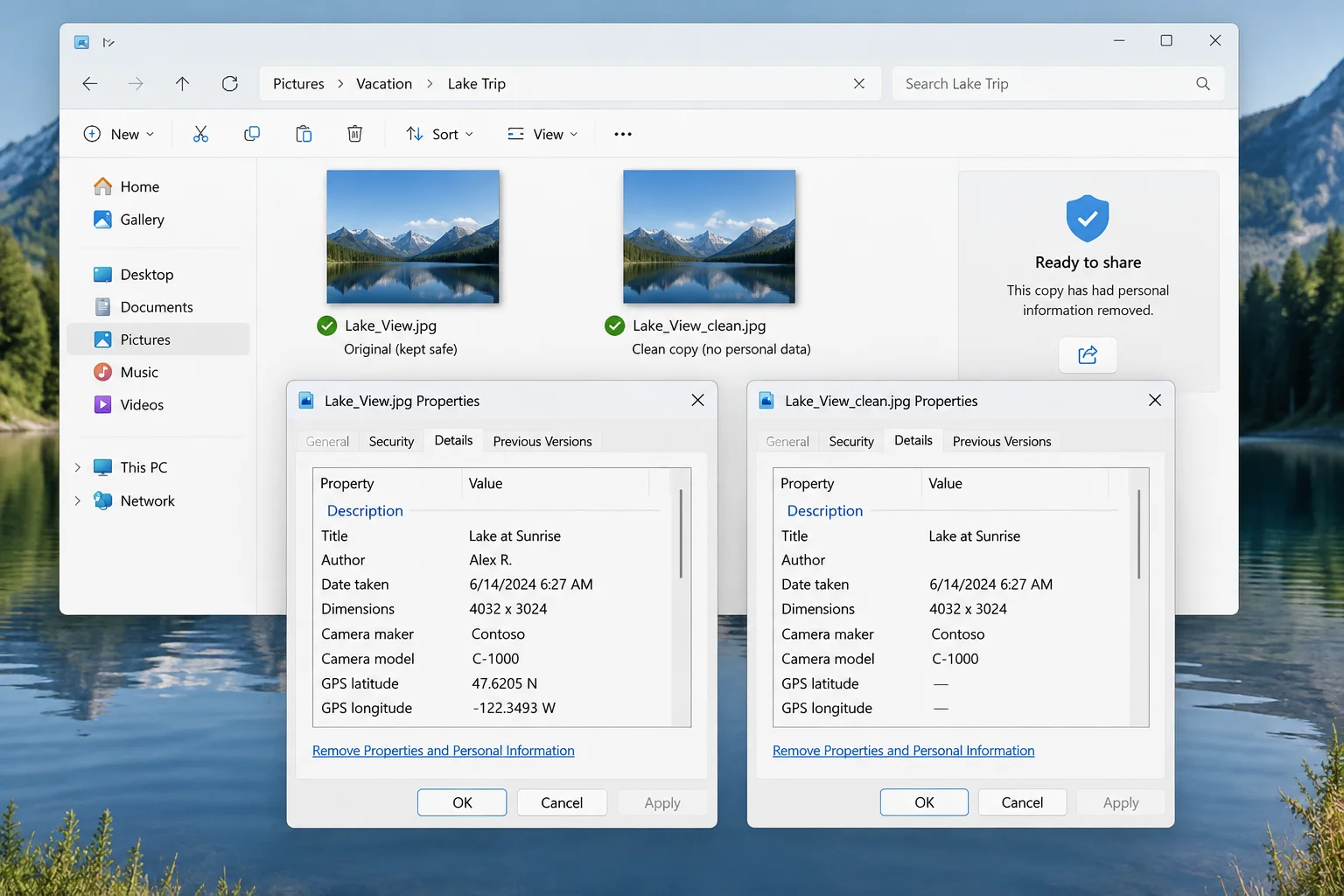Open the three-dots See more menu
Screen dimensions: 1344x896
point(623,134)
